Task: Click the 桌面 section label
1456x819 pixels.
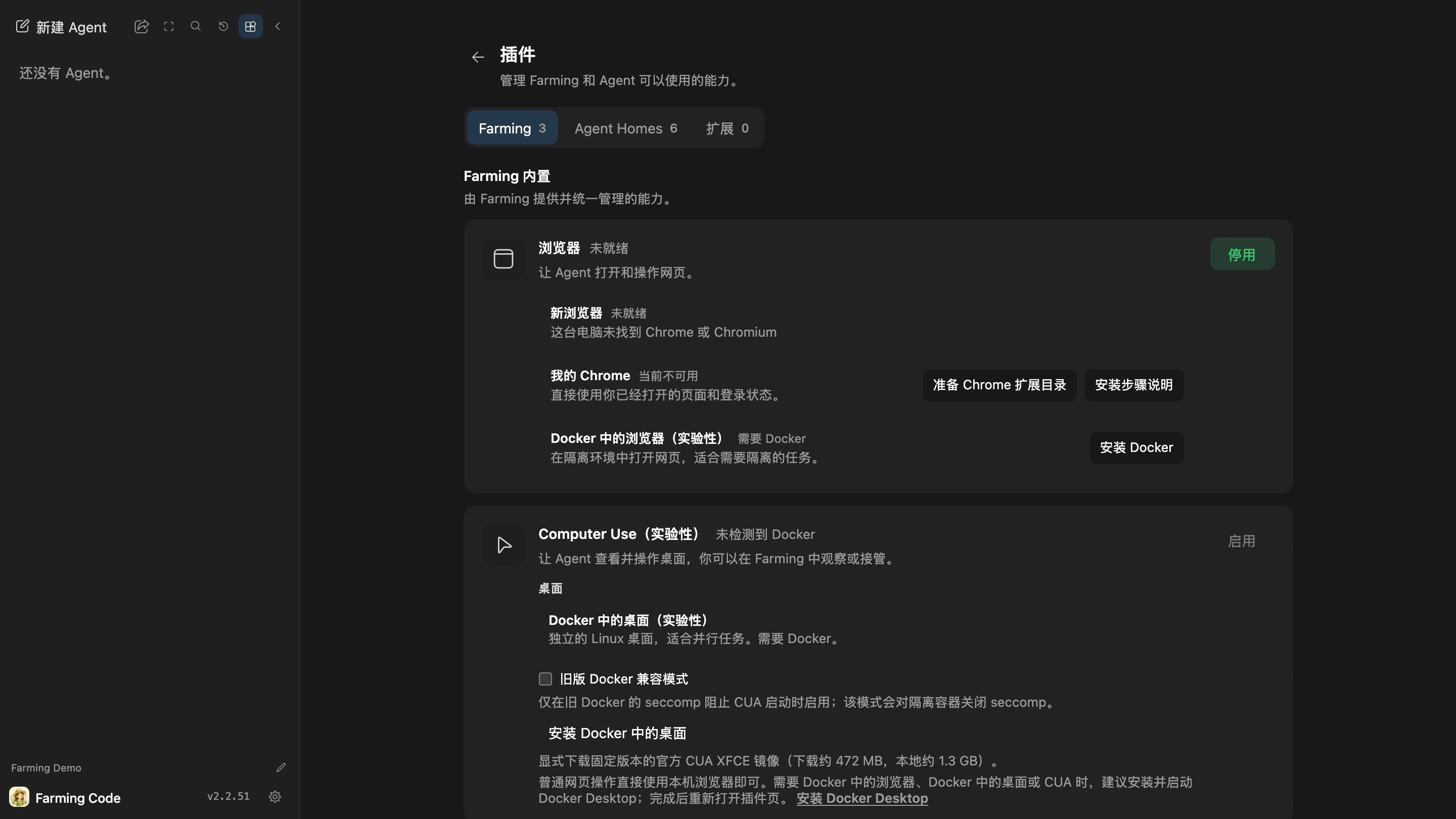Action: (550, 589)
